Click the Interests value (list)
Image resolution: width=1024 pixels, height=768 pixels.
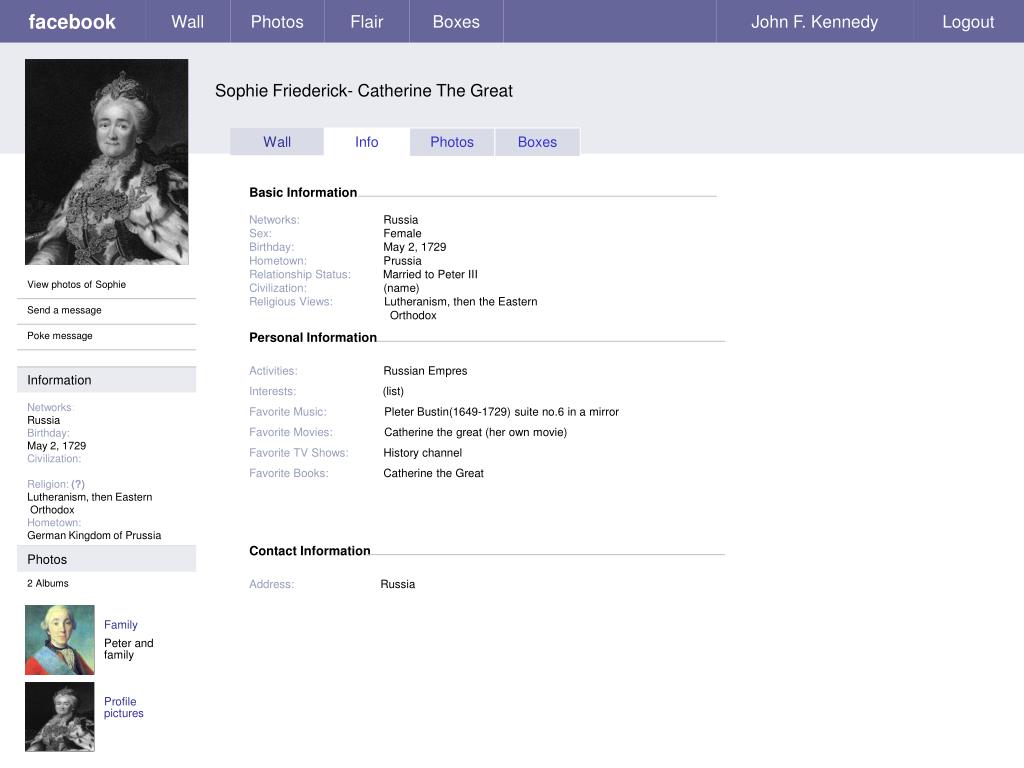tap(393, 391)
